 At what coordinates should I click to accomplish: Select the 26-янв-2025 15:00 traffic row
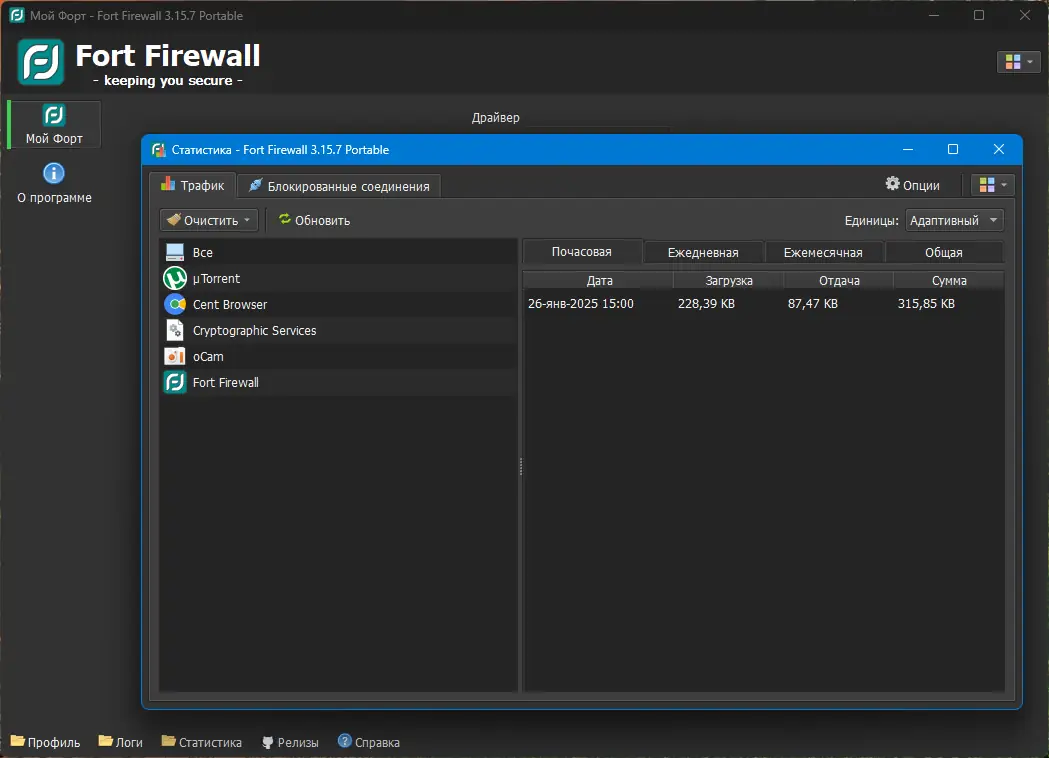pyautogui.click(x=763, y=304)
